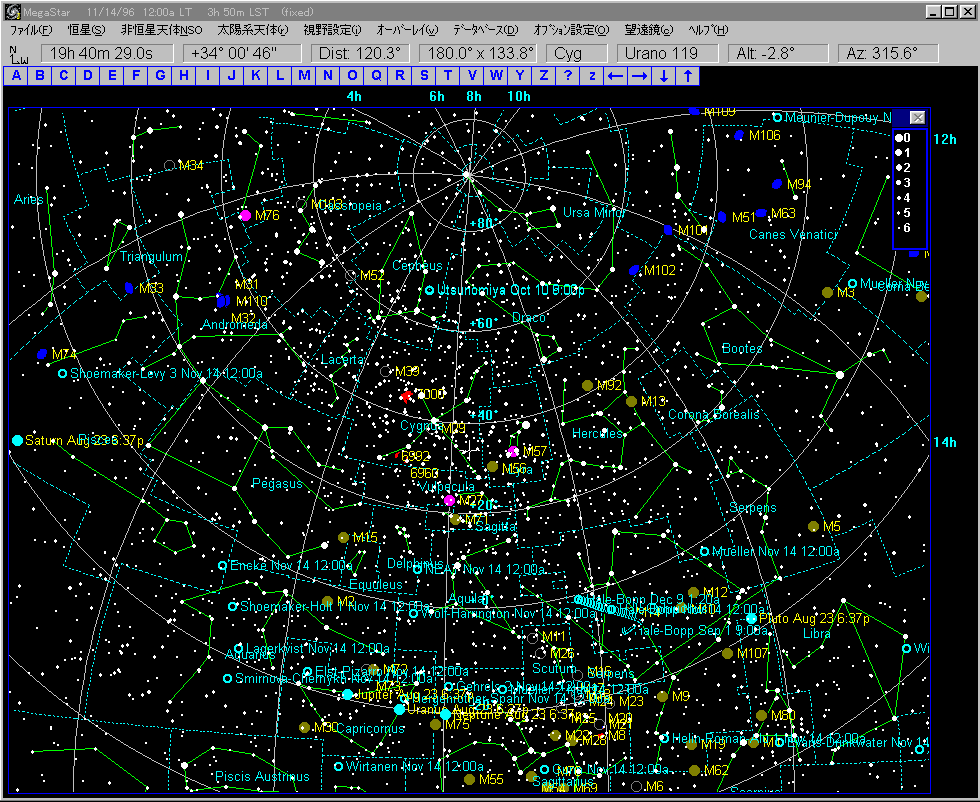Click toolbar button B
980x802 pixels.
point(40,76)
